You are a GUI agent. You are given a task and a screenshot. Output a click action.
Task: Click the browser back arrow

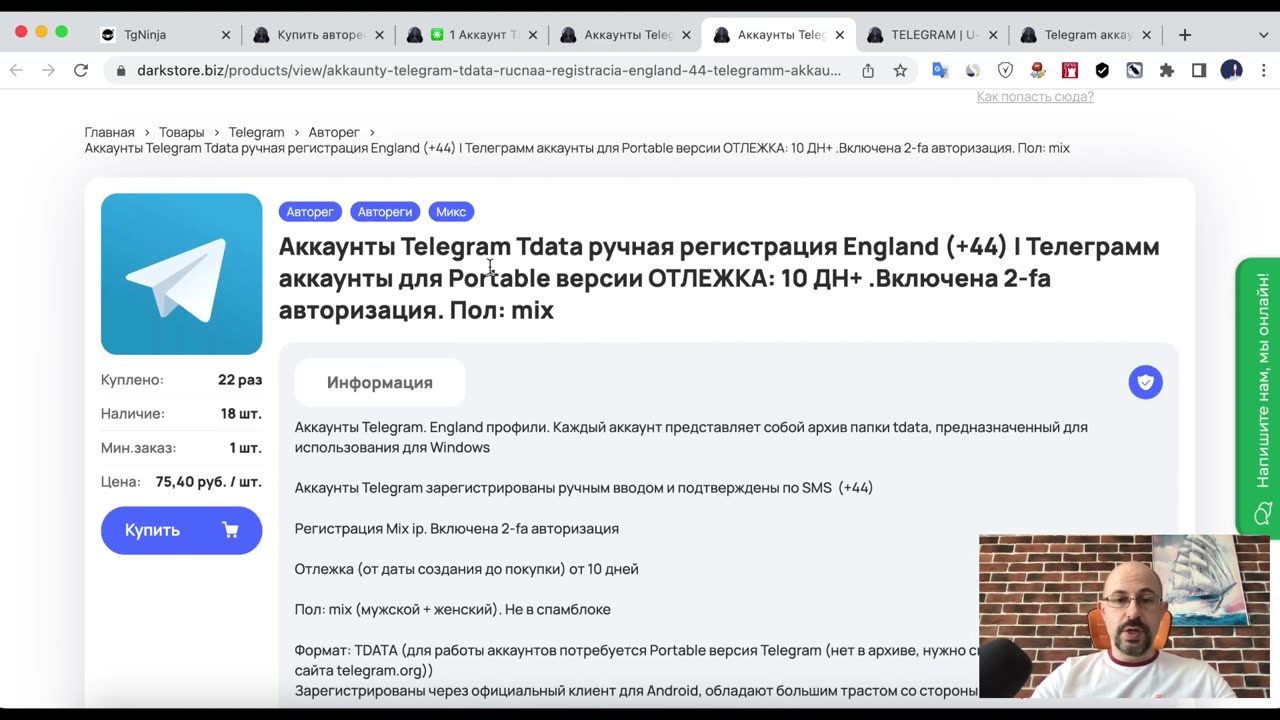16,70
